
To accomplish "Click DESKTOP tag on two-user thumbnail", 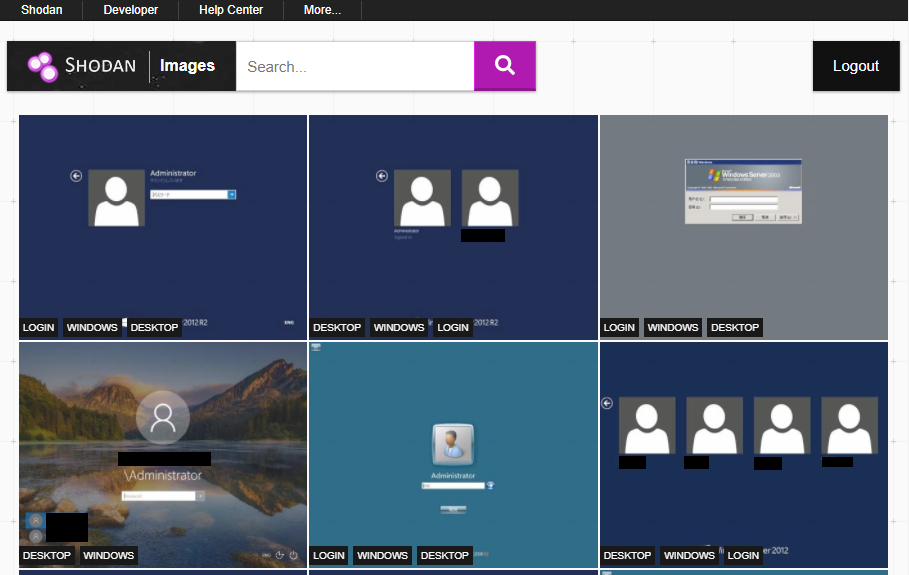I will 337,327.
